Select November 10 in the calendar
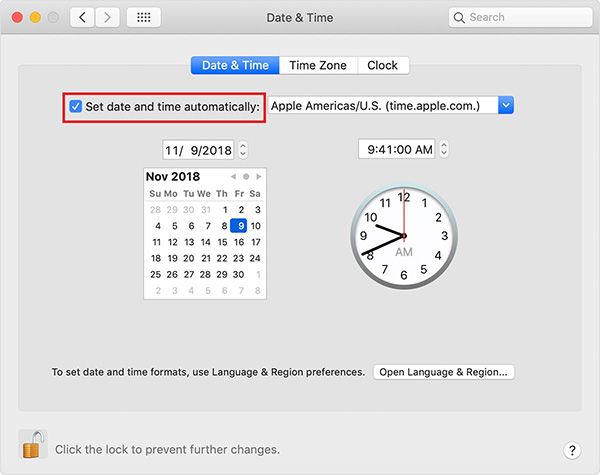This screenshot has width=600, height=475. (x=256, y=226)
